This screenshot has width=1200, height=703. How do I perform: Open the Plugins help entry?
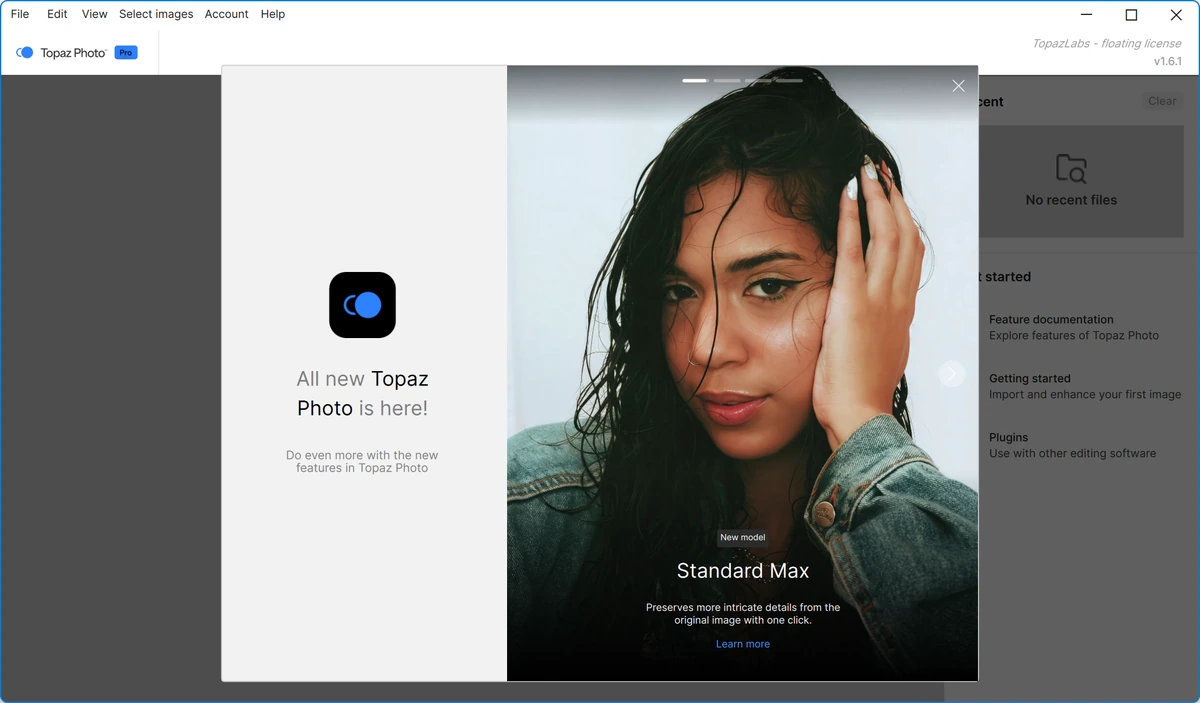(x=1072, y=445)
